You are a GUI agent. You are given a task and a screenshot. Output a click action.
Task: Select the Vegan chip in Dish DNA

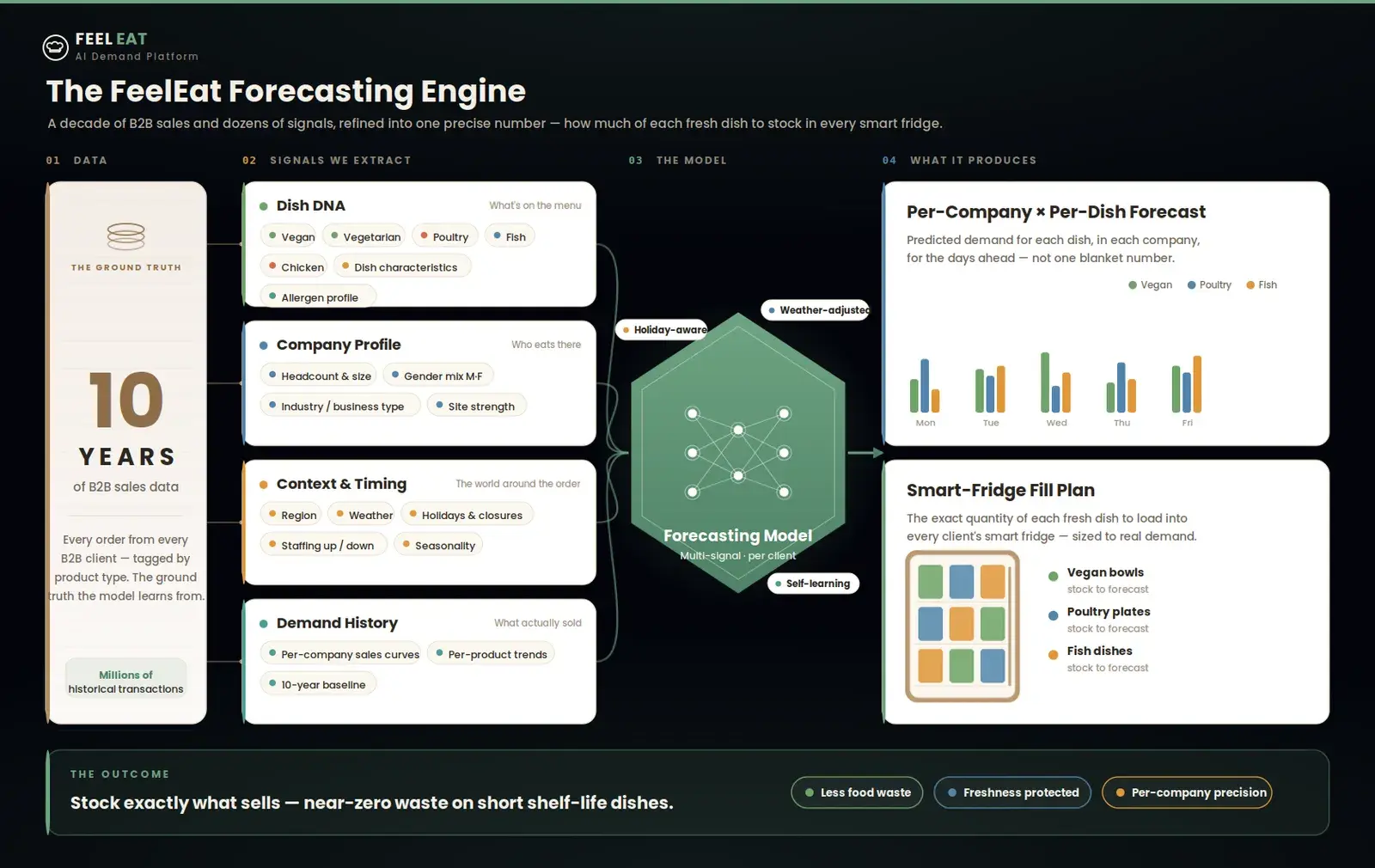coord(290,236)
